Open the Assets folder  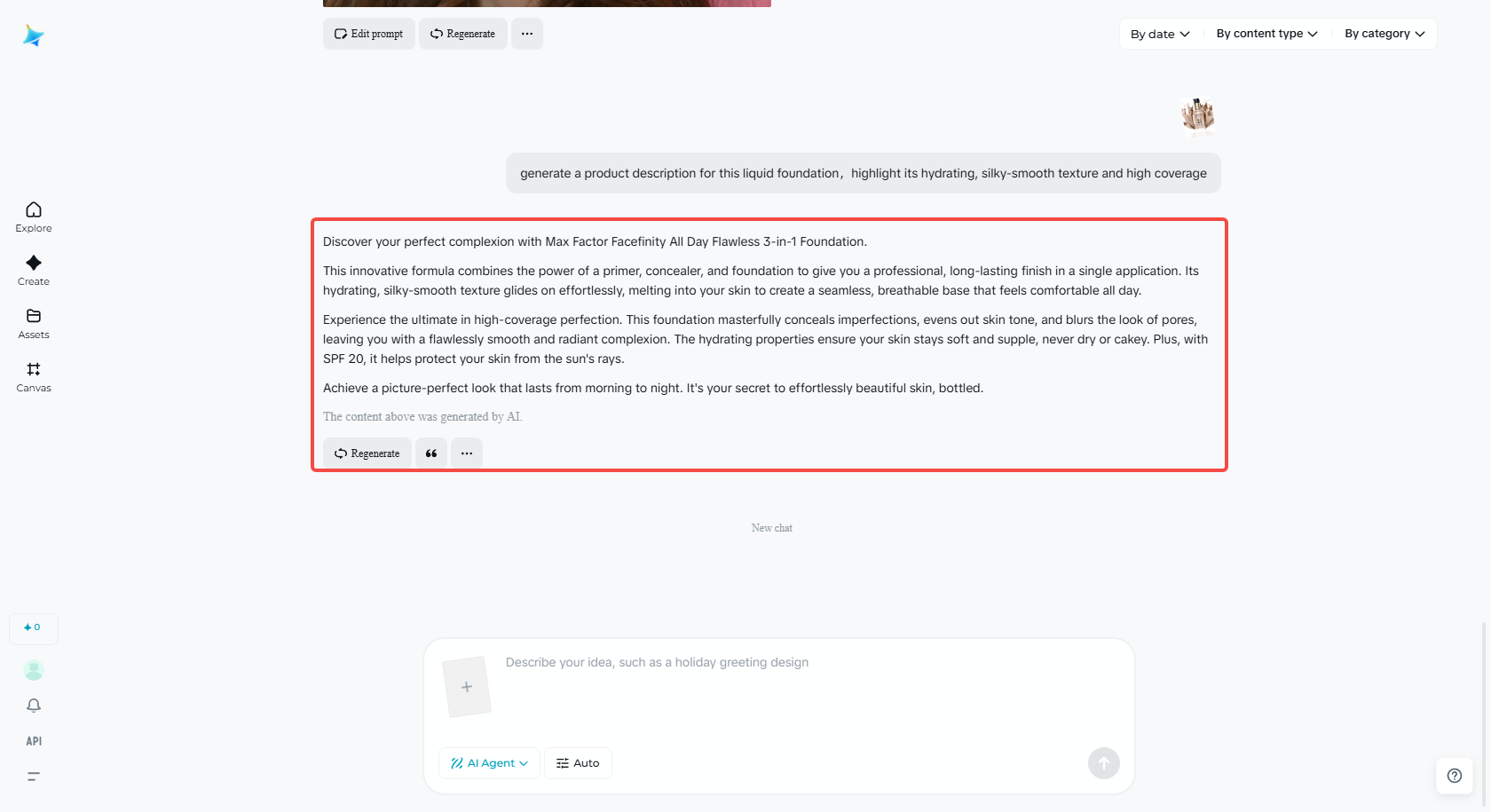click(x=34, y=323)
